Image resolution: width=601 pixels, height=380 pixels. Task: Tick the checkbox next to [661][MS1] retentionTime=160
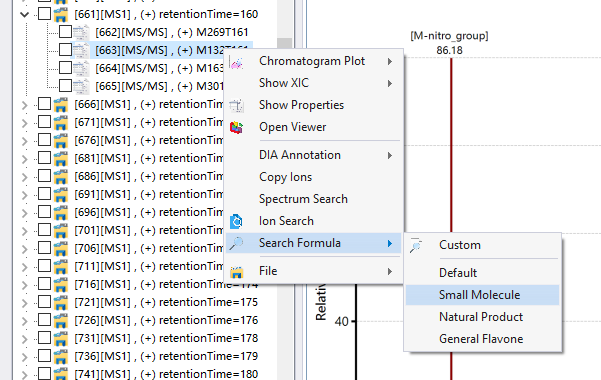[44, 14]
